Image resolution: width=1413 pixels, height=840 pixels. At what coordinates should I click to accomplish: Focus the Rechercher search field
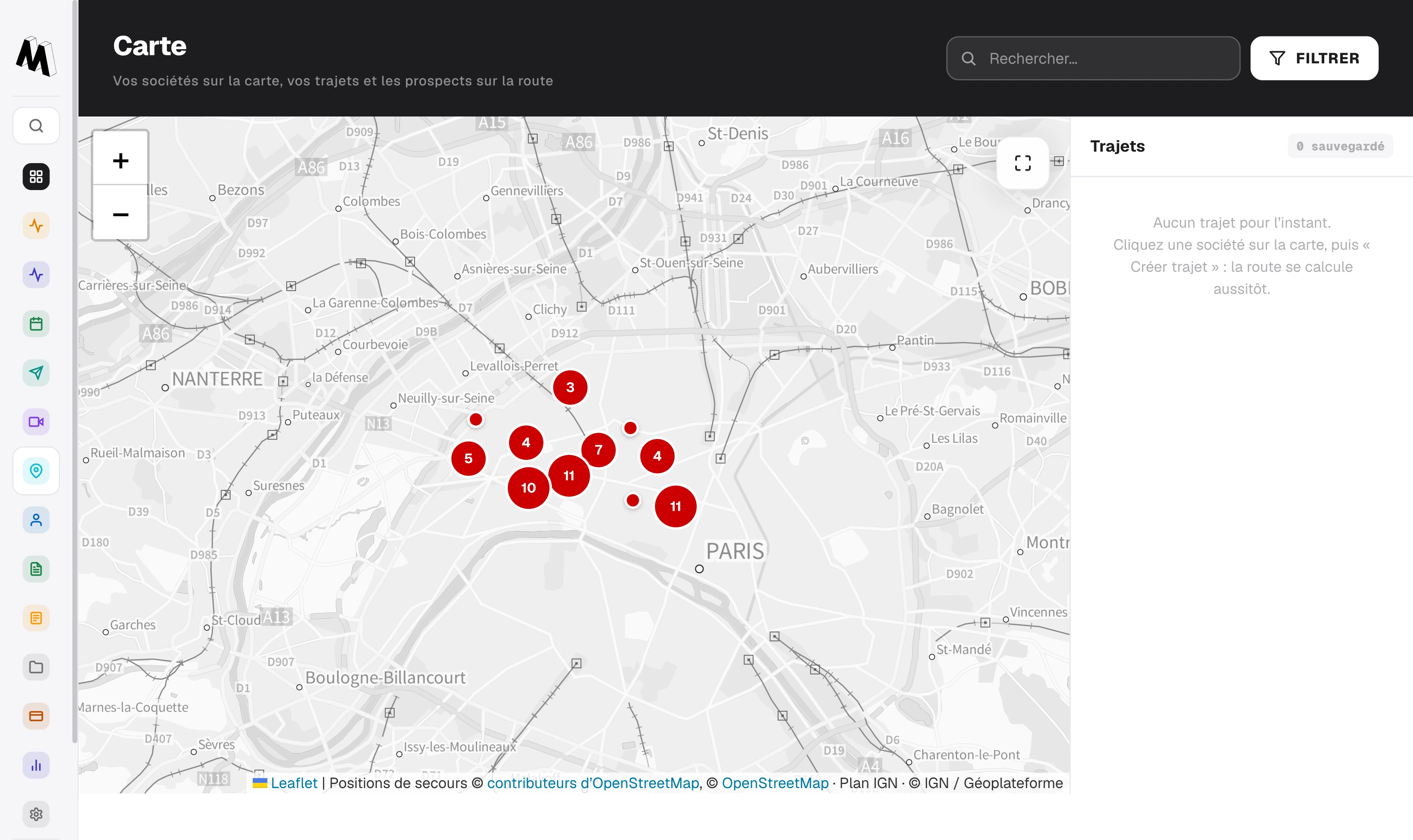coord(1092,58)
